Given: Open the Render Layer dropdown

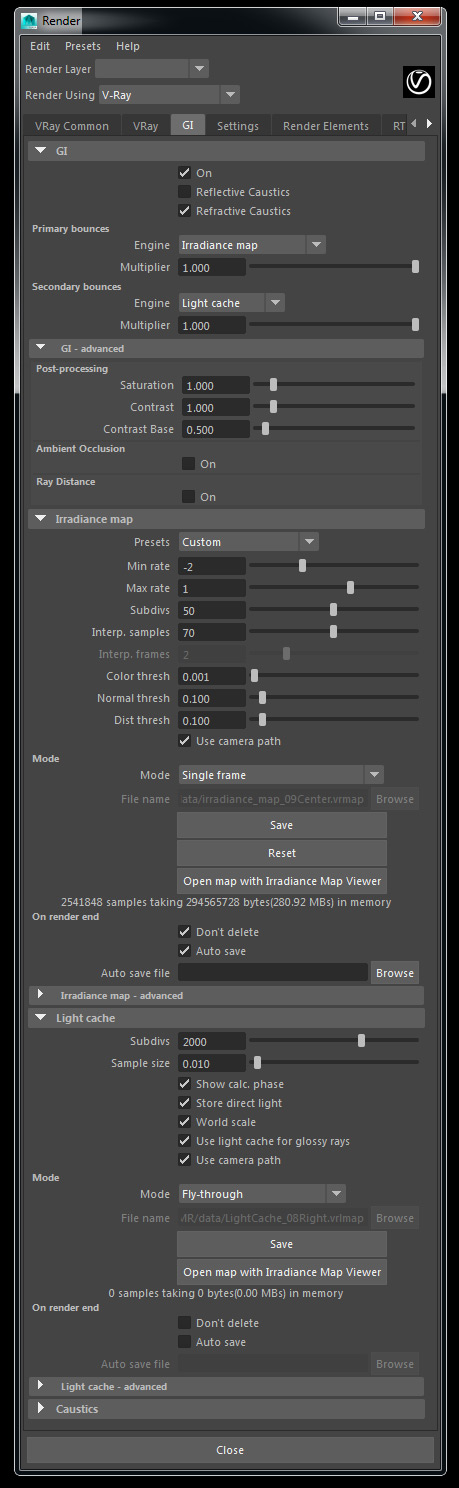Looking at the screenshot, I should (152, 68).
